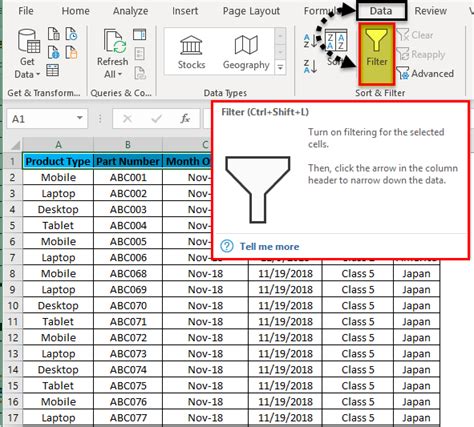Select row 8 header
The width and height of the screenshot is (474, 427).
[x=13, y=274]
